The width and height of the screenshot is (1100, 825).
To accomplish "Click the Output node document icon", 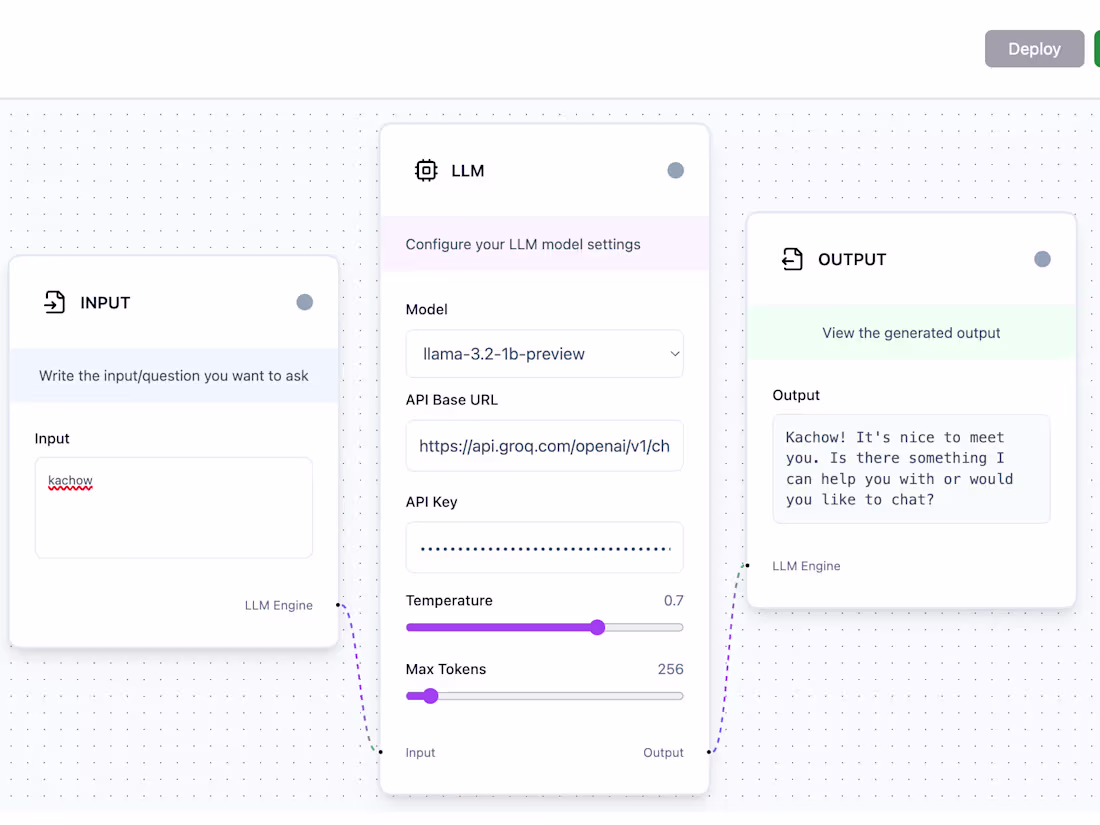I will point(793,259).
